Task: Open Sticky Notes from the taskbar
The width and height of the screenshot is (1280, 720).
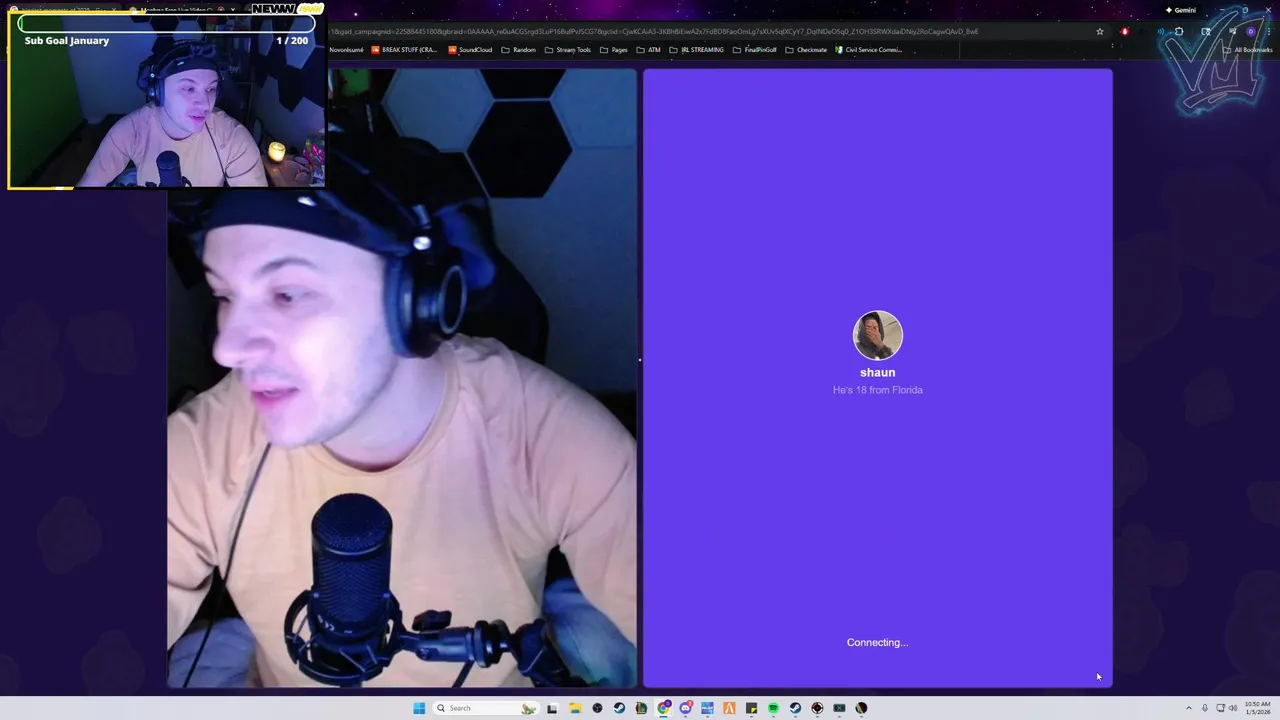Action: [x=751, y=708]
